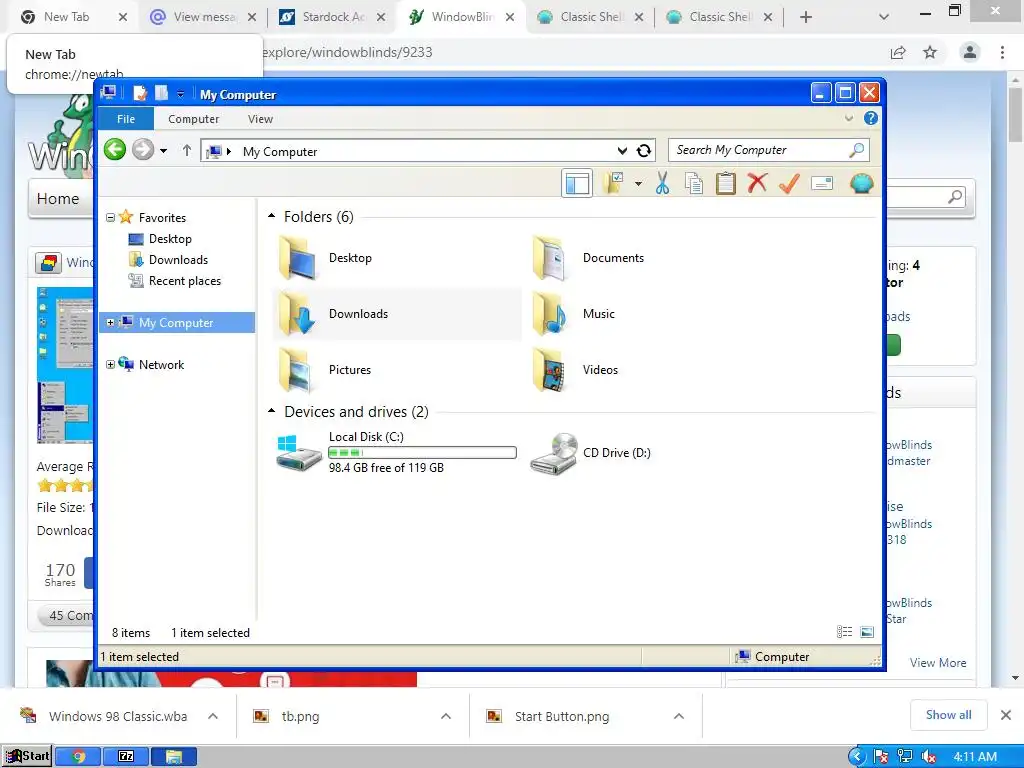Select Recent places under Favorites
Viewport: 1024px width, 768px height.
[185, 281]
